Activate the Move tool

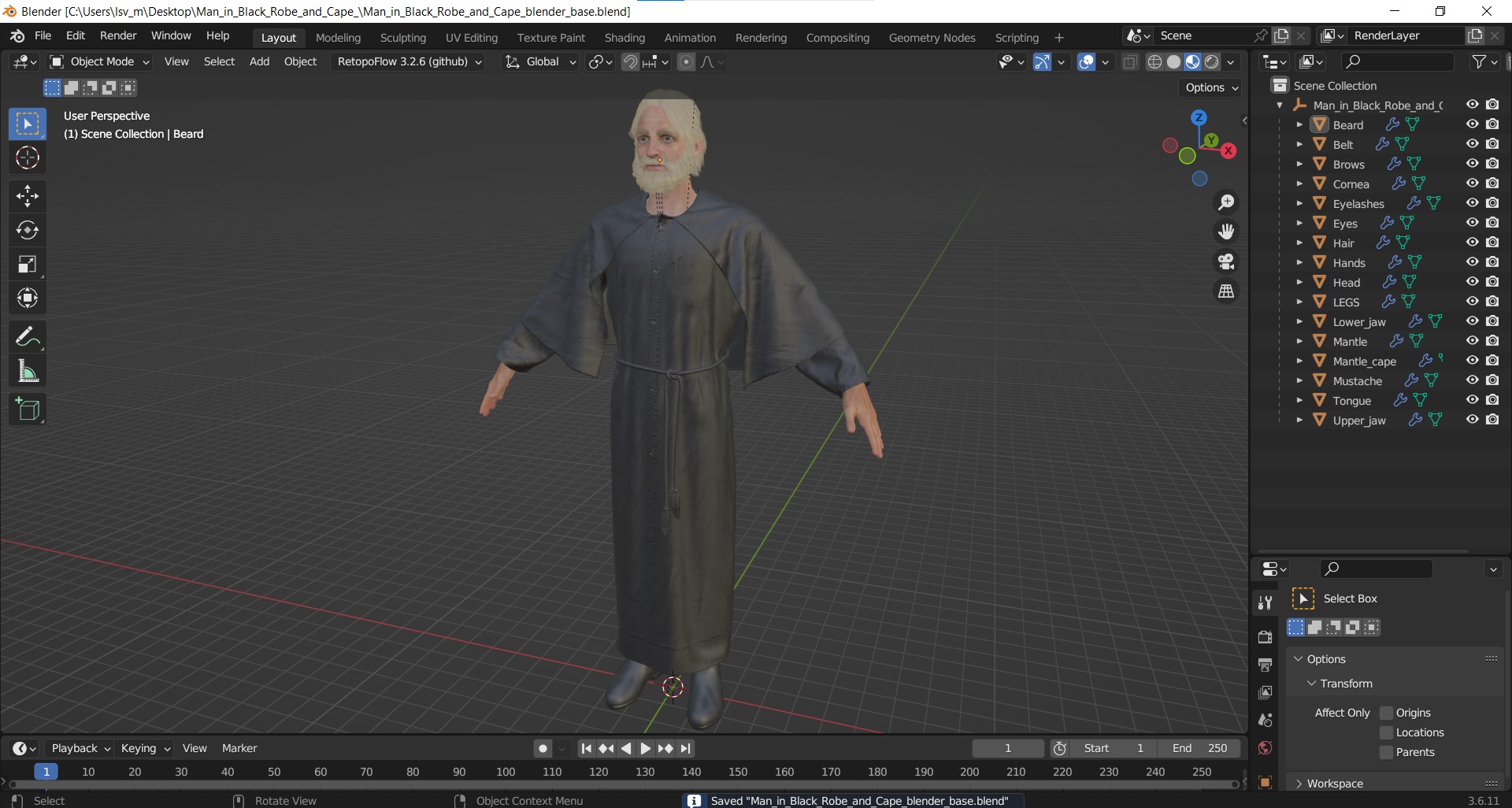[x=28, y=196]
